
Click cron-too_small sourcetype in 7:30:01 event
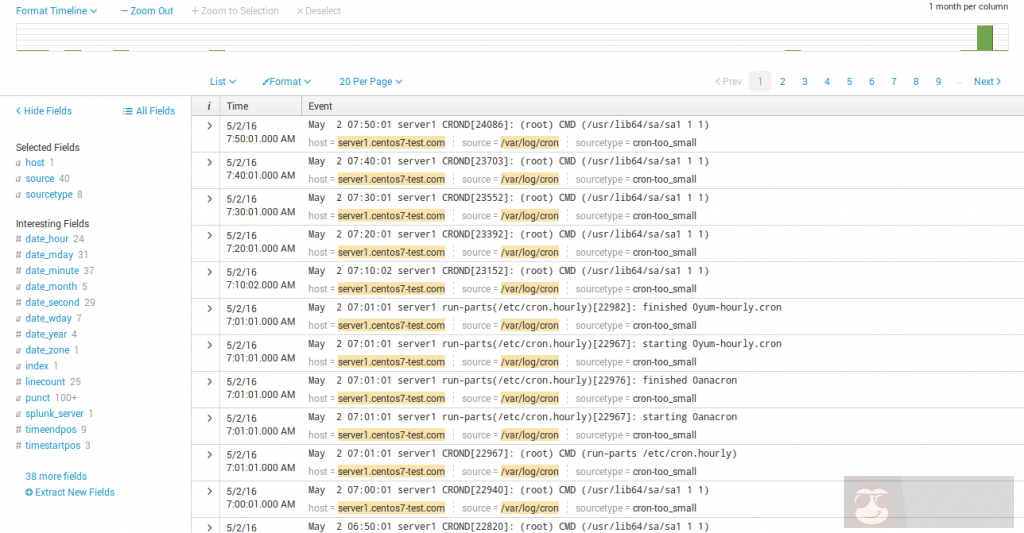point(664,216)
